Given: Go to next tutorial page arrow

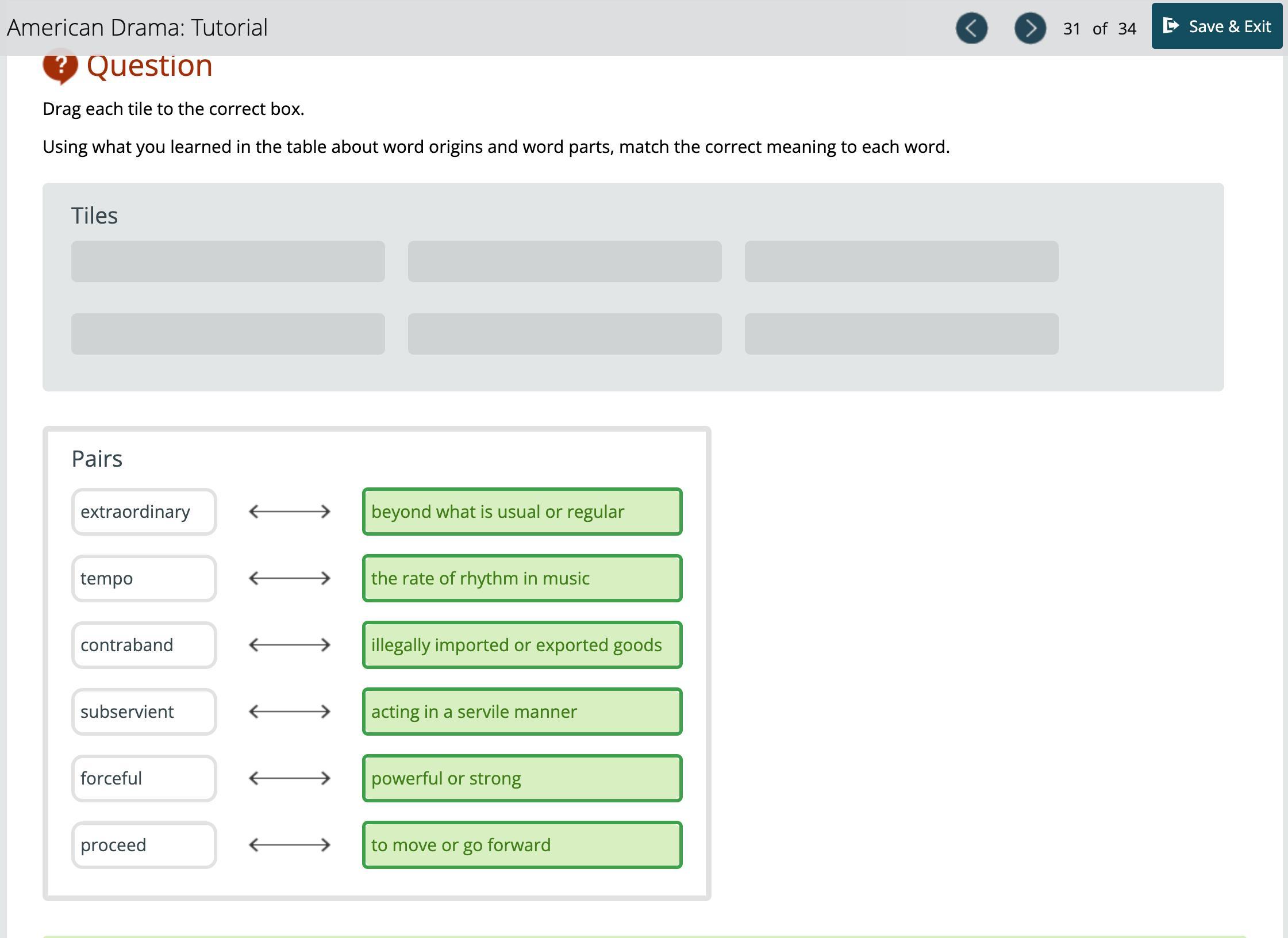Looking at the screenshot, I should click(1030, 28).
